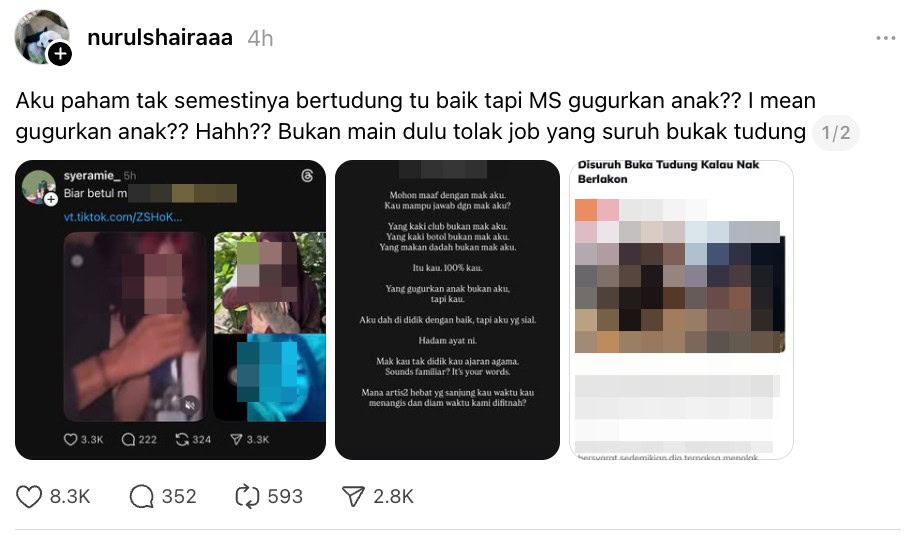Open the three-dot more options menu
The height and width of the screenshot is (544, 918).
coord(886,38)
